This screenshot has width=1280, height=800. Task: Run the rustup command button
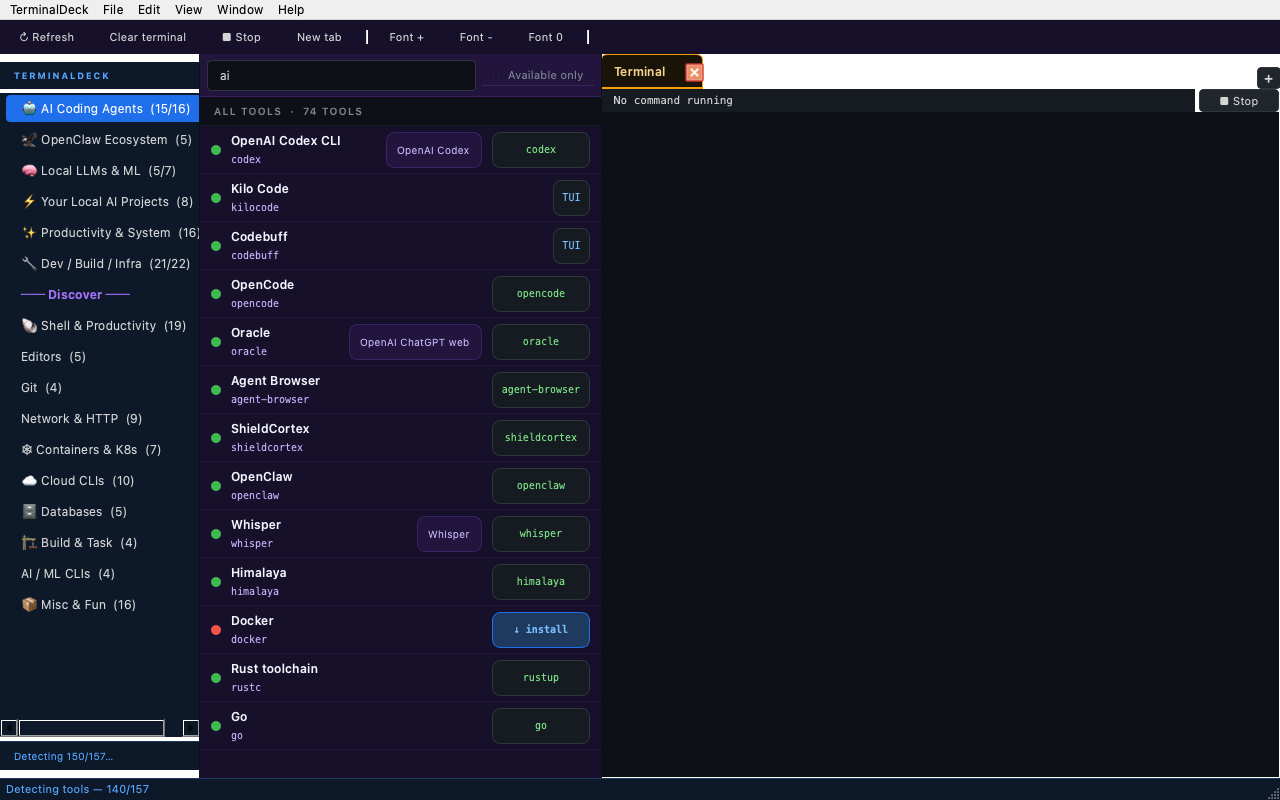click(540, 678)
